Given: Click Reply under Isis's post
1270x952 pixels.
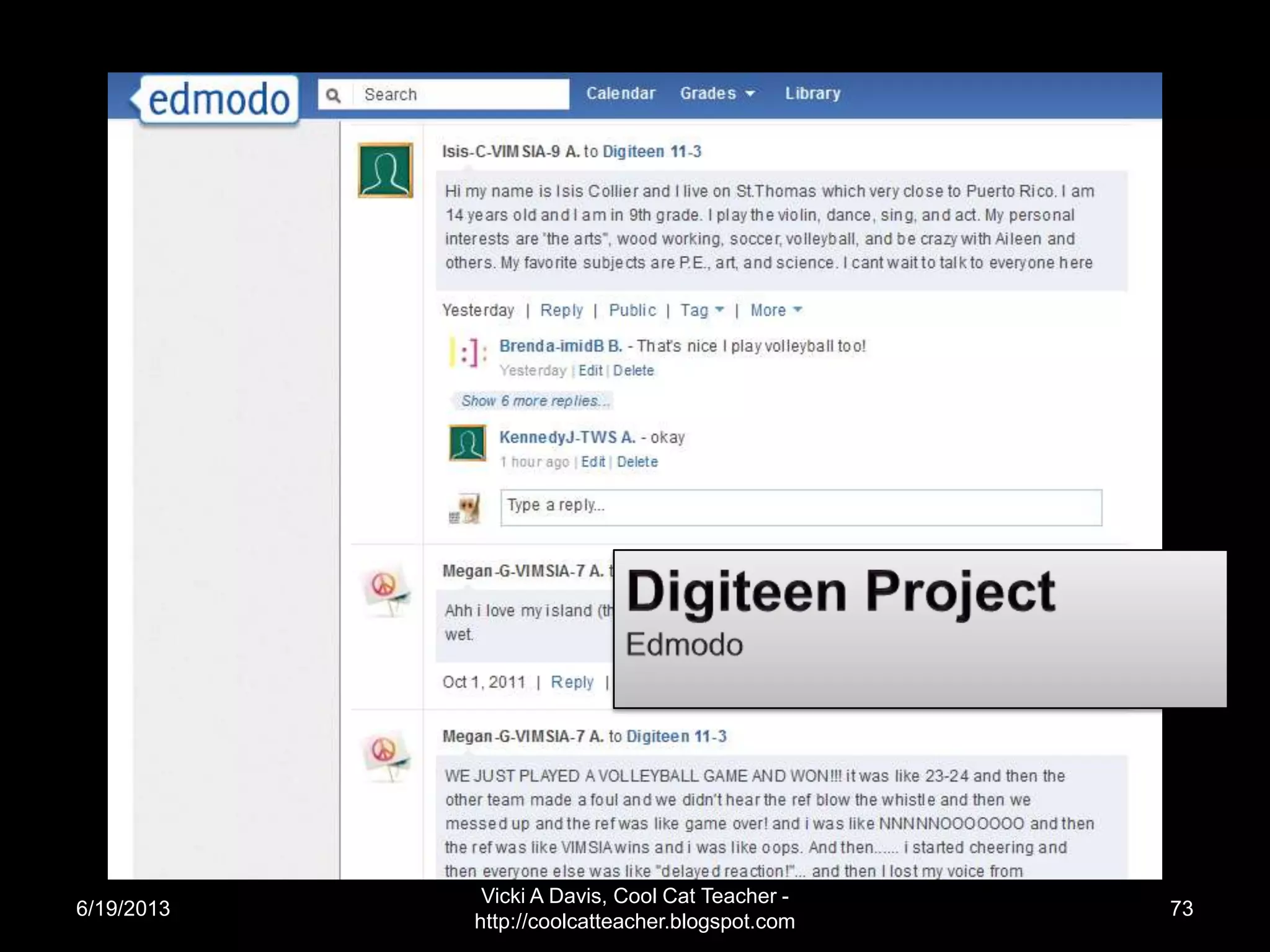Looking at the screenshot, I should [561, 310].
